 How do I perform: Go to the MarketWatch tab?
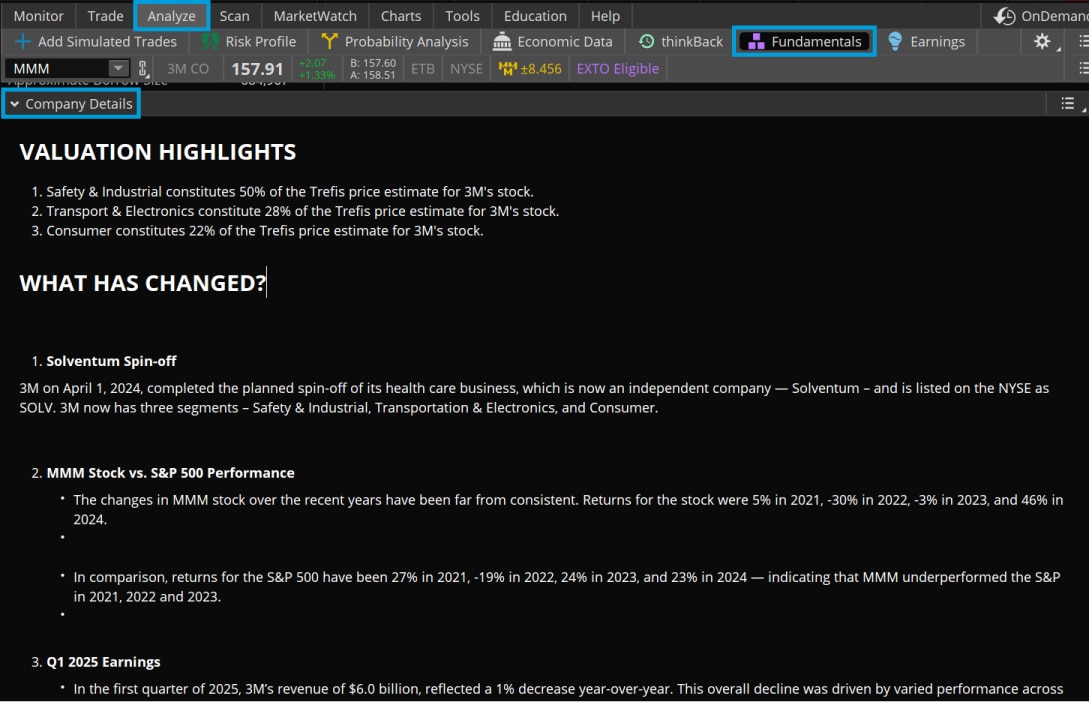[x=315, y=15]
